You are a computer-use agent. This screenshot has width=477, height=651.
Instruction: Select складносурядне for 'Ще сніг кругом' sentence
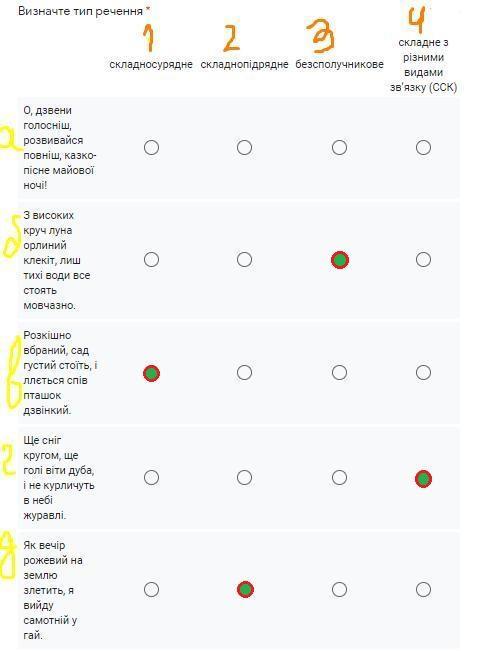tap(151, 477)
